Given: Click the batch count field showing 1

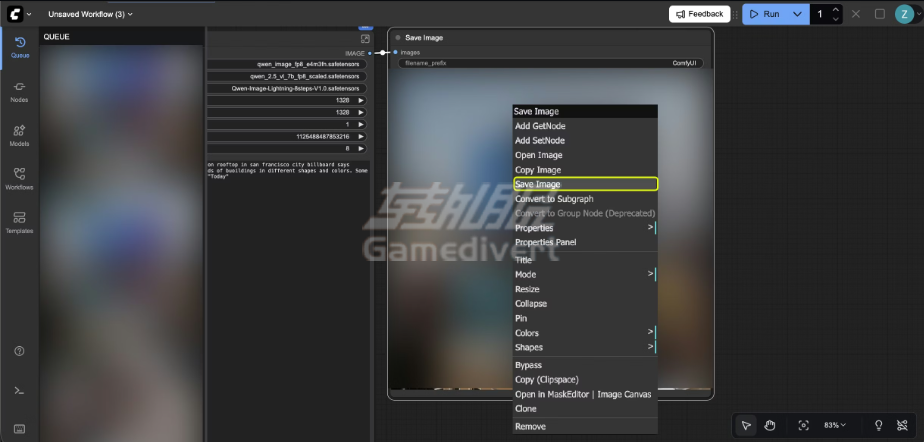Looking at the screenshot, I should pyautogui.click(x=820, y=14).
